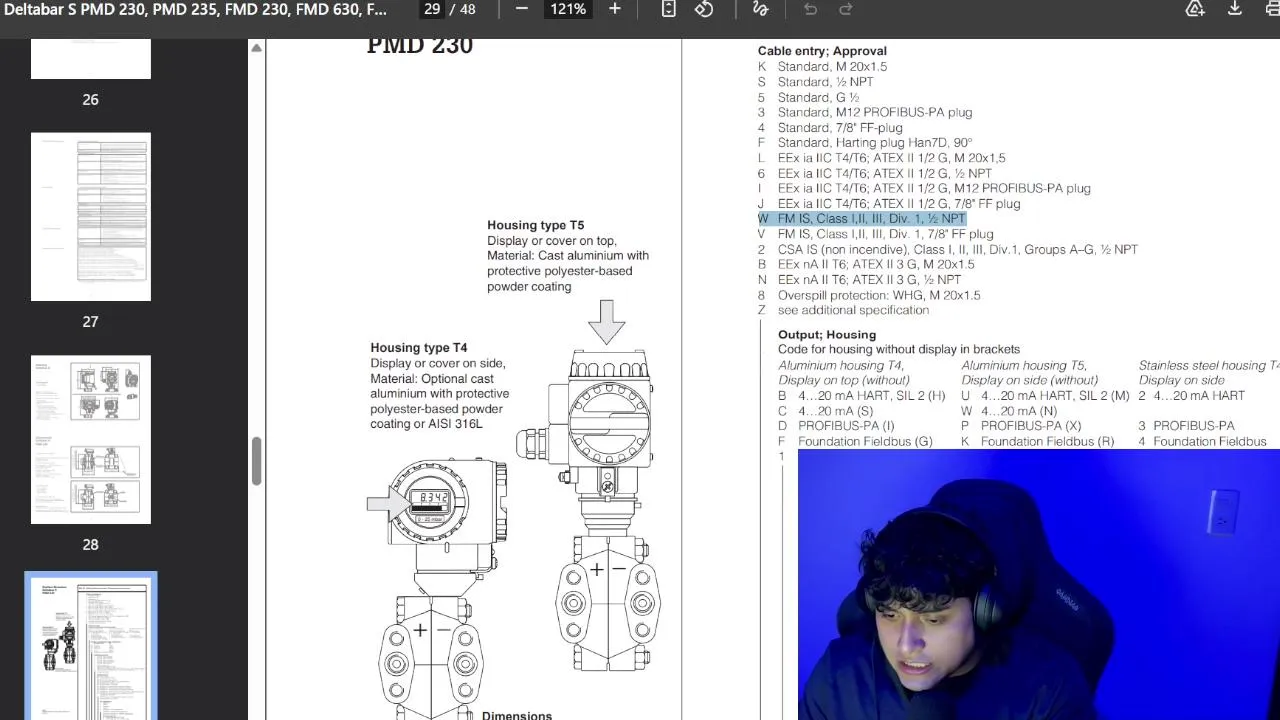Click 'Foundation Fieldbus (G)' option text

coord(865,442)
